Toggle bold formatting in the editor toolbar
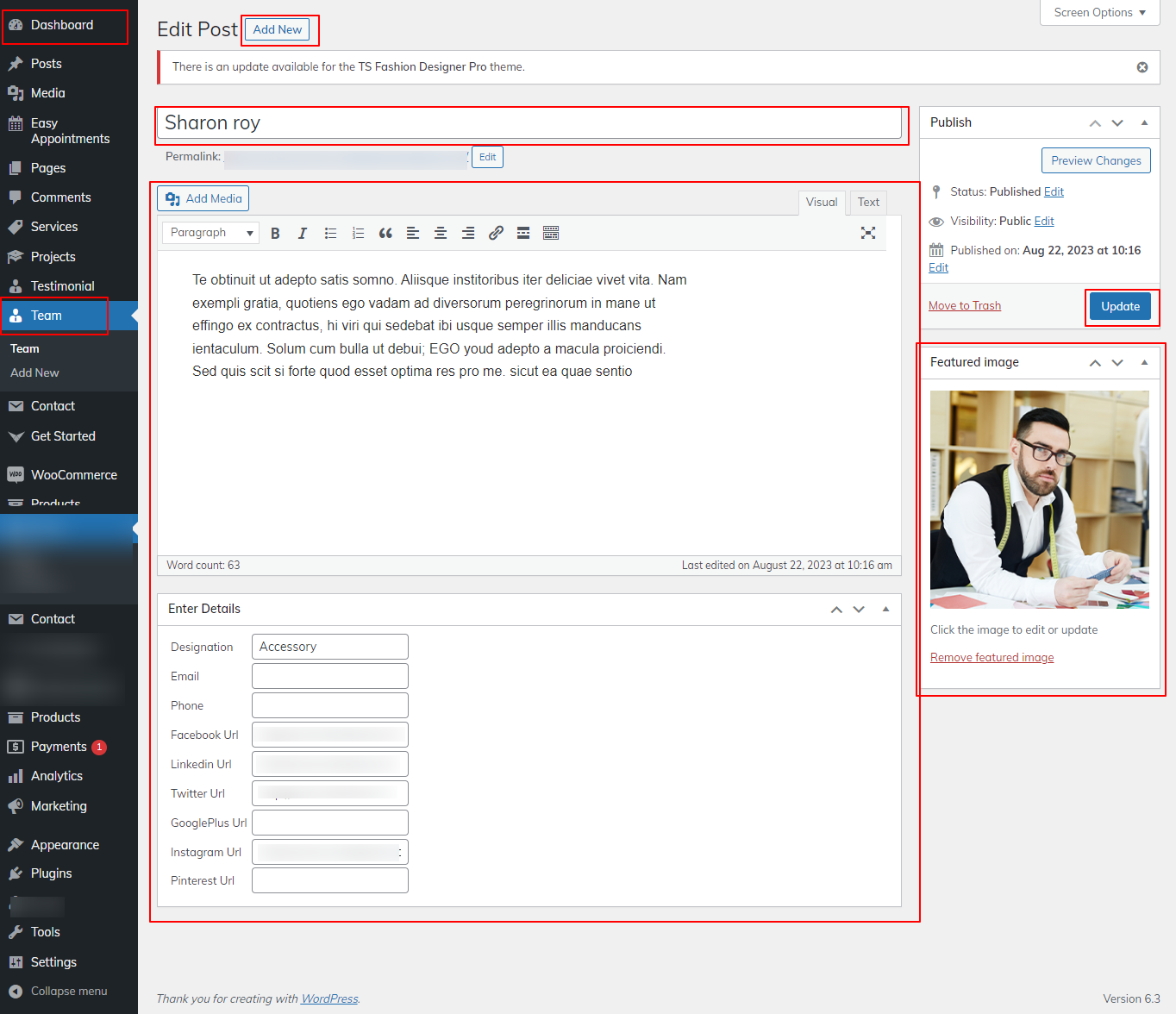The width and height of the screenshot is (1176, 1014). click(275, 234)
